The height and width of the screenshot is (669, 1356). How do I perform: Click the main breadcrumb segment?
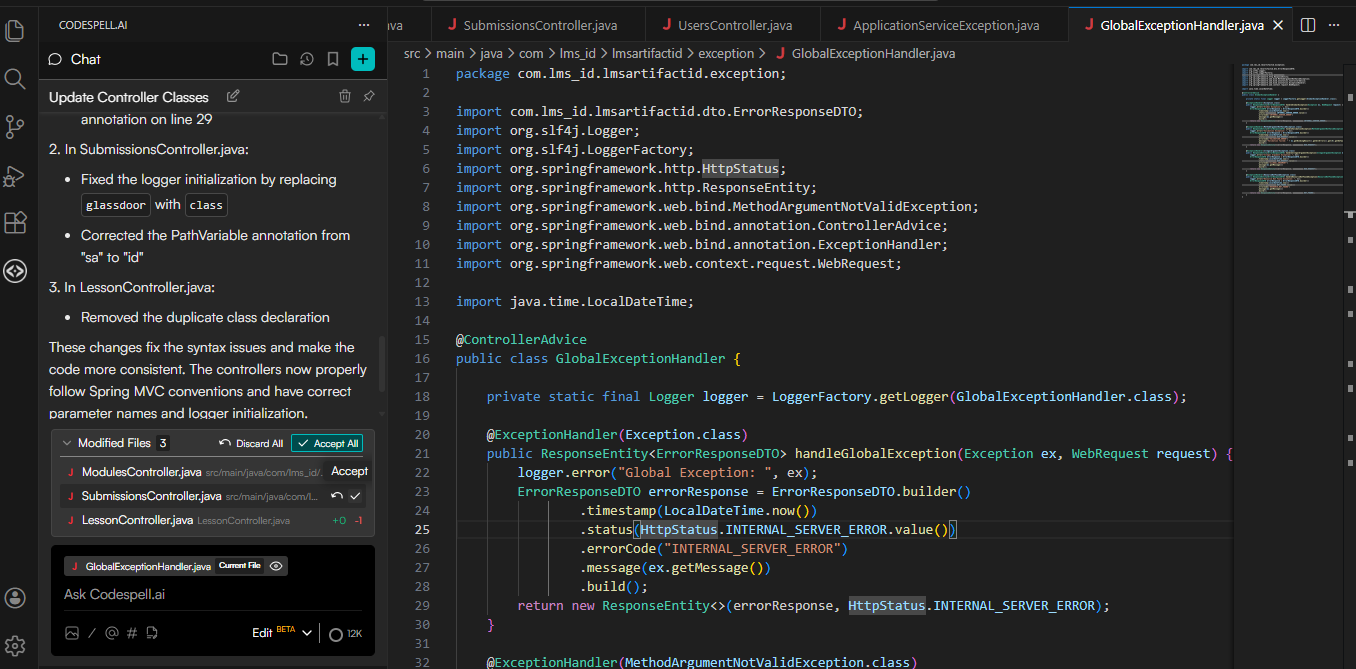pyautogui.click(x=450, y=53)
